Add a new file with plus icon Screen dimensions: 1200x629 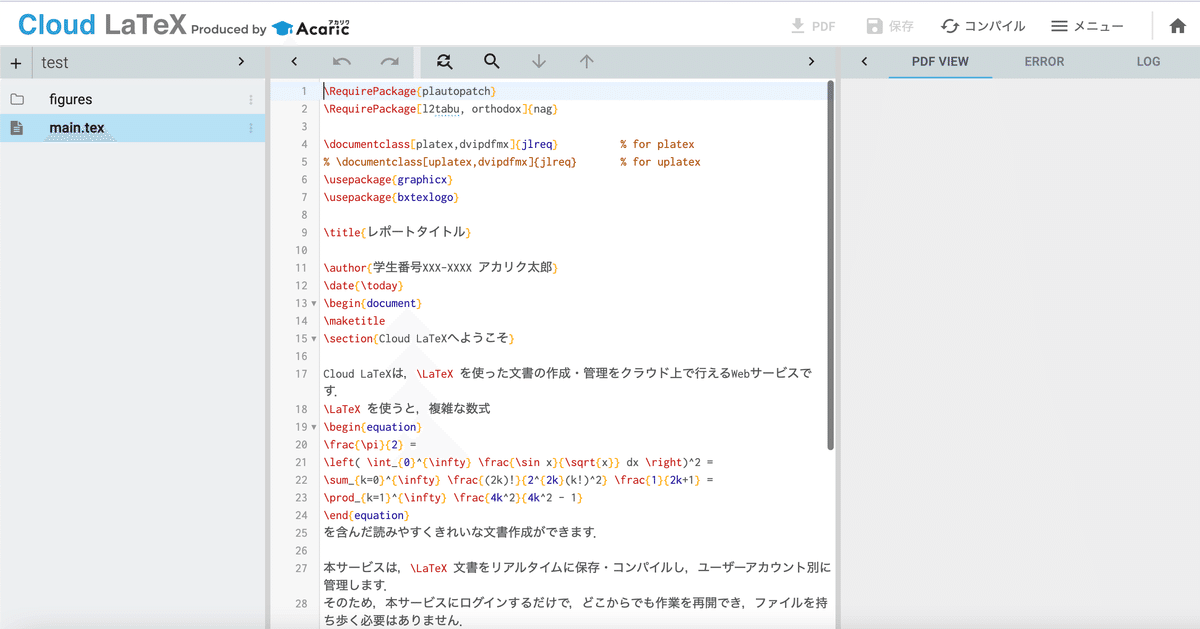[x=16, y=63]
